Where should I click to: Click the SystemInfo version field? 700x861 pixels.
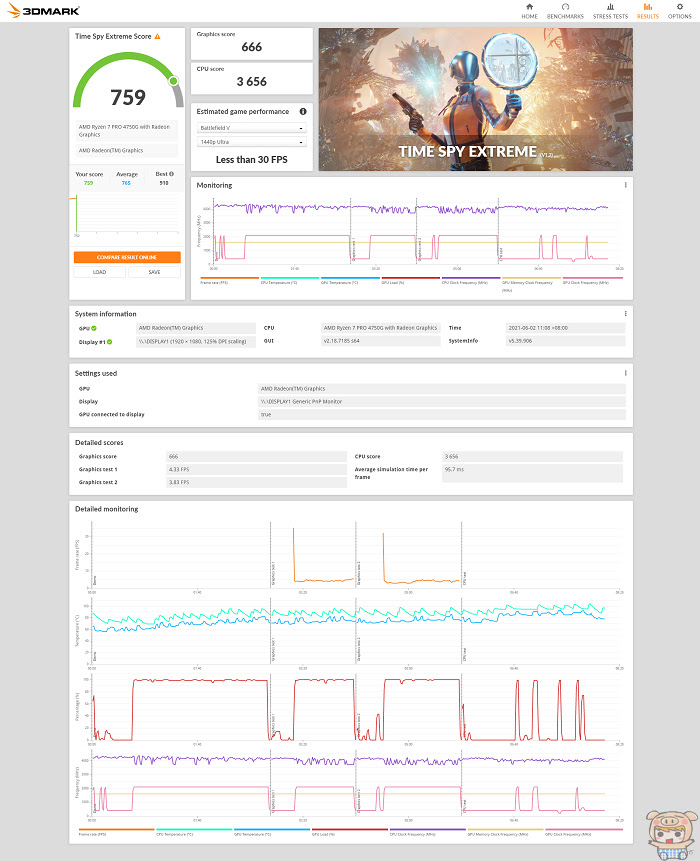(x=565, y=341)
